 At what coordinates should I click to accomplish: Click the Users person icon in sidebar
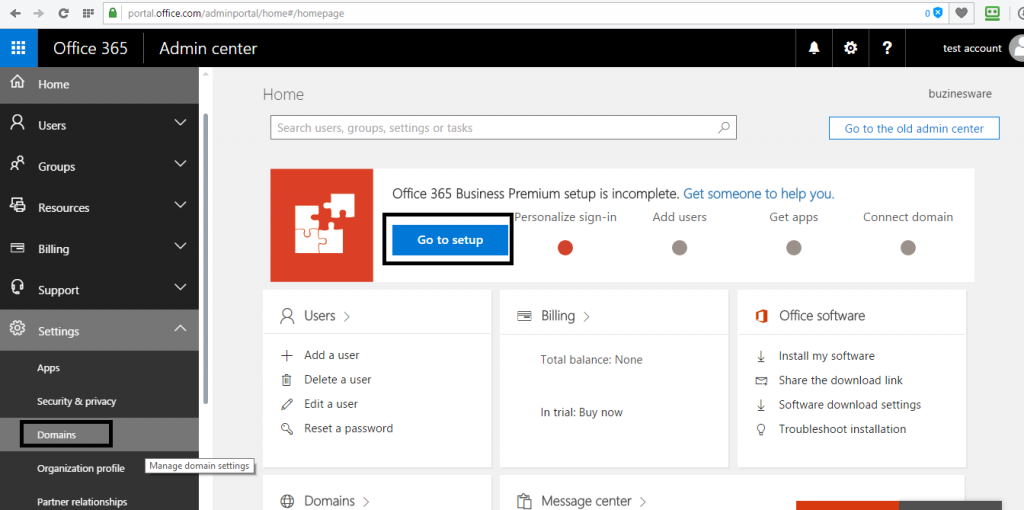pyautogui.click(x=18, y=123)
